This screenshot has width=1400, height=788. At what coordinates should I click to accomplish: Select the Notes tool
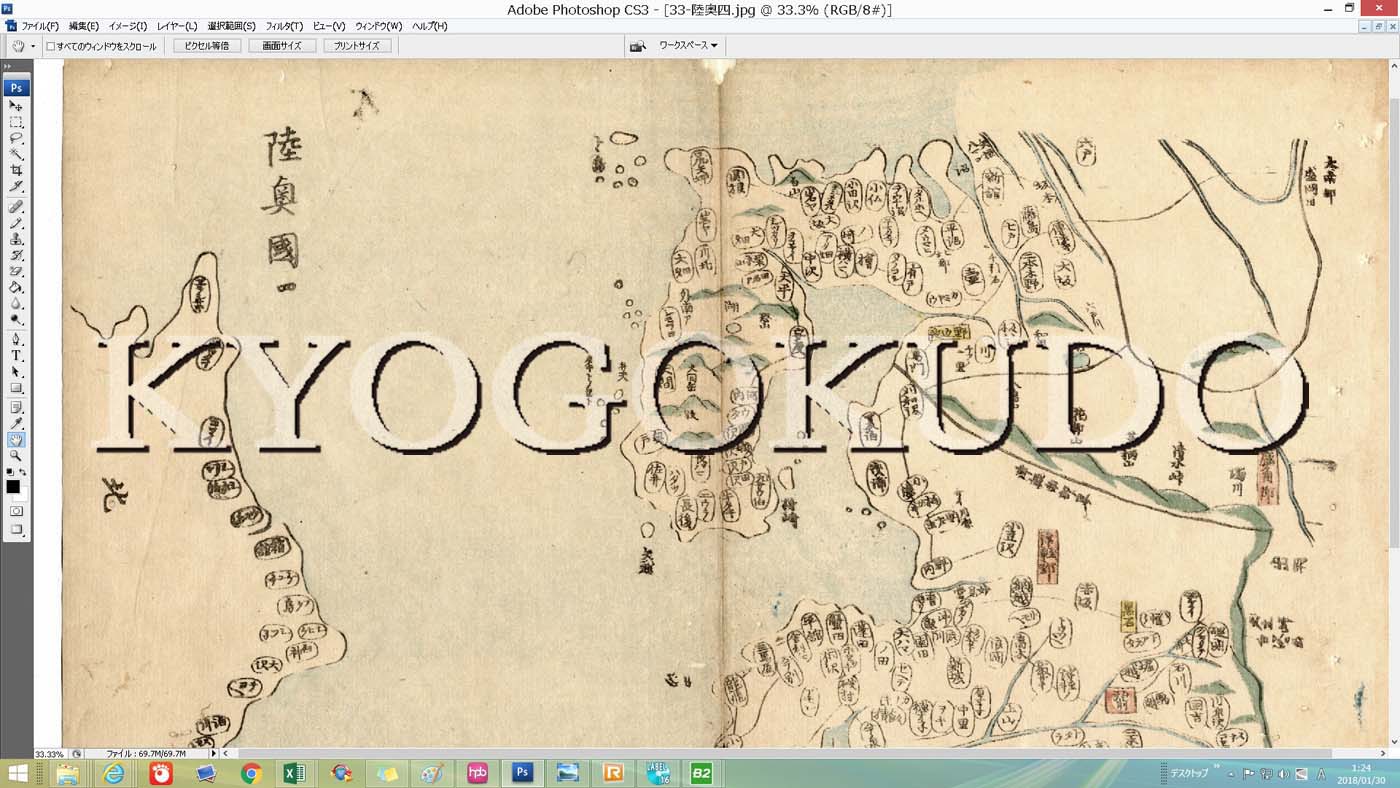(x=16, y=407)
